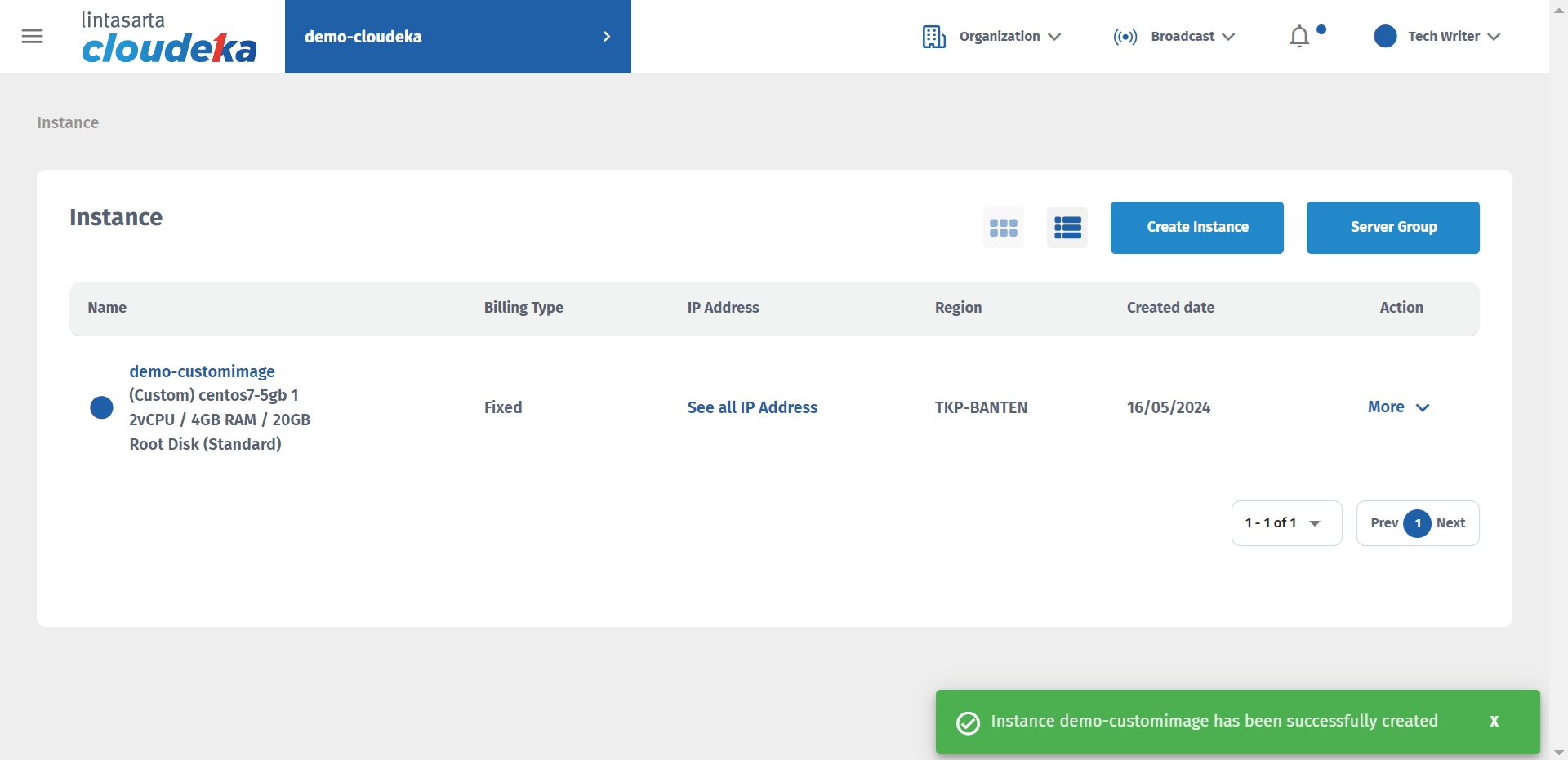Dismiss the instance created notification
This screenshot has width=1568, height=760.
(x=1494, y=722)
